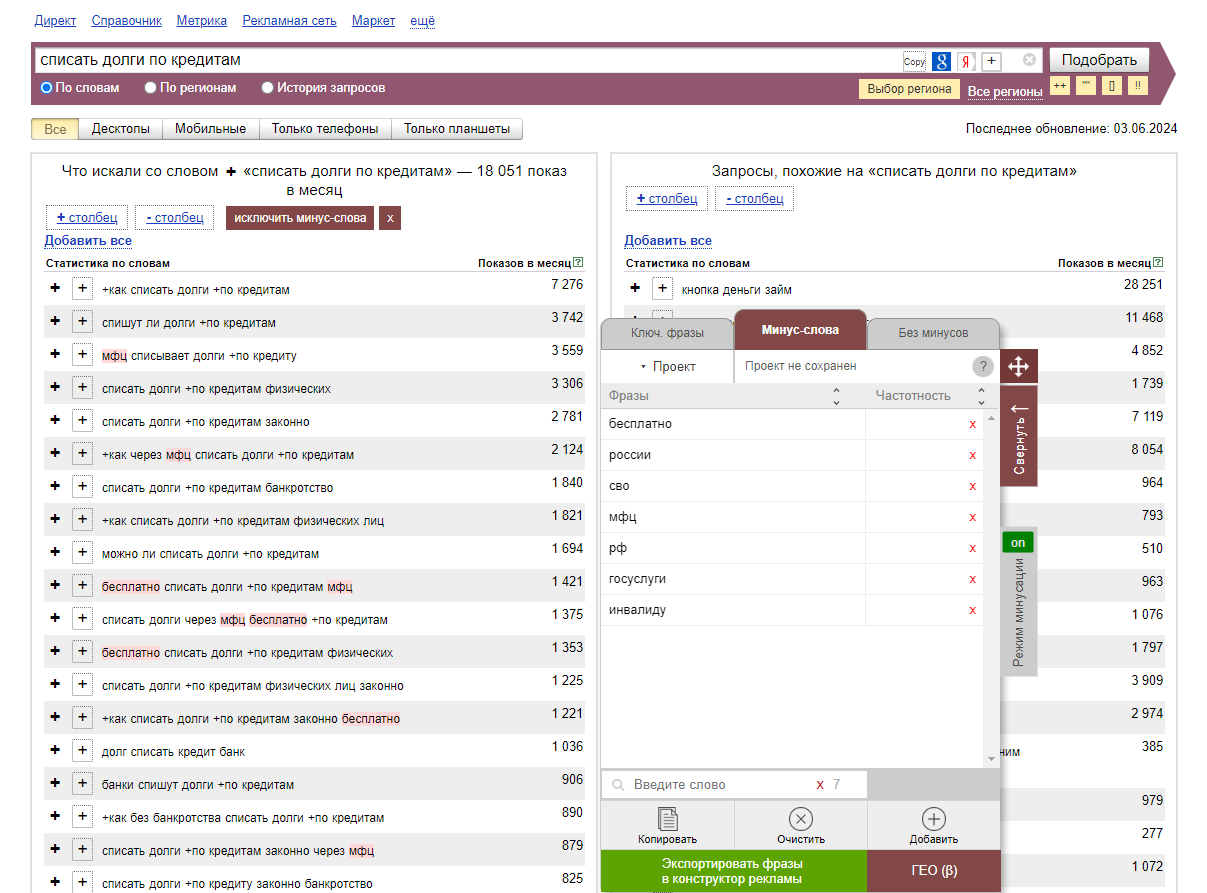Select 'Только планшеты' device tab
This screenshot has height=893, width=1207.
pos(457,129)
